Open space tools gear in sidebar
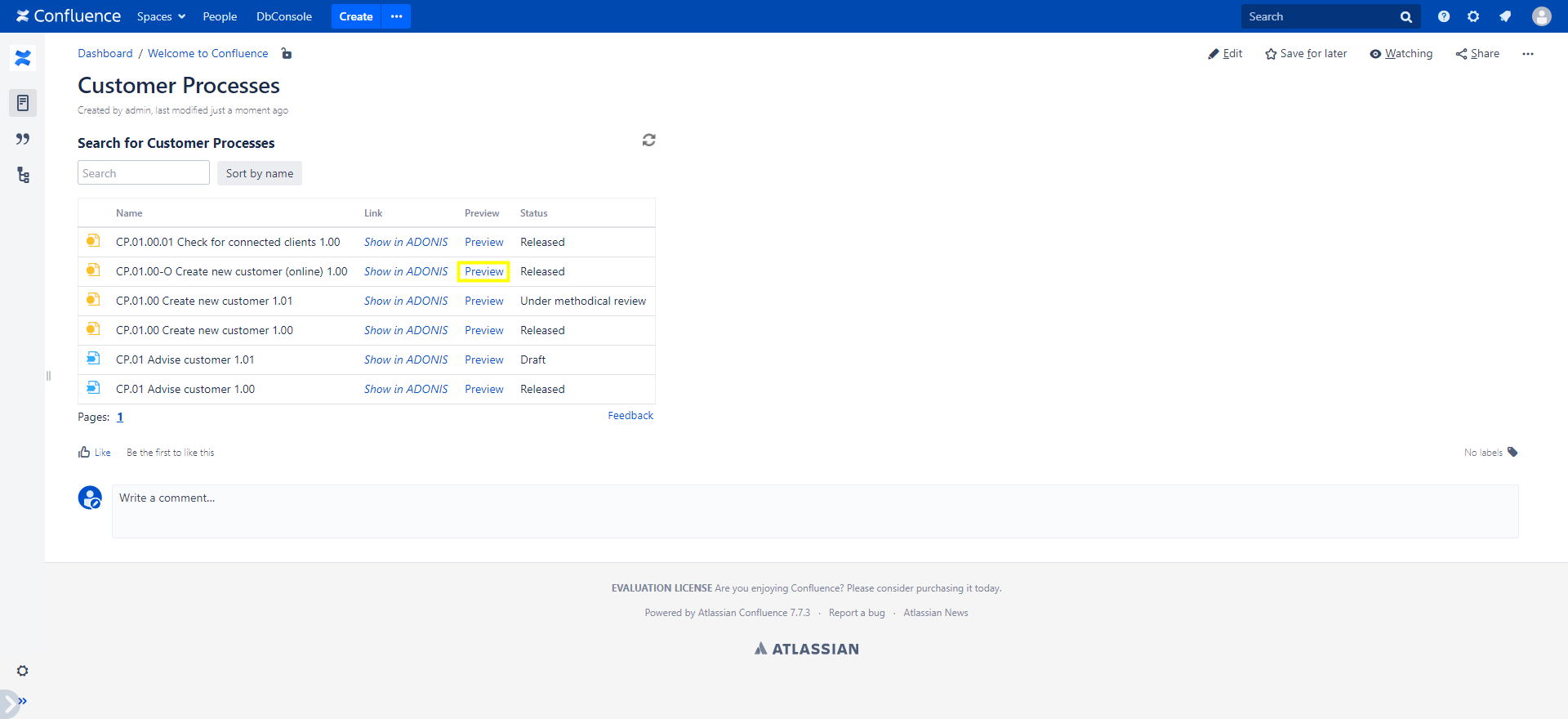The height and width of the screenshot is (719, 1568). [x=23, y=671]
